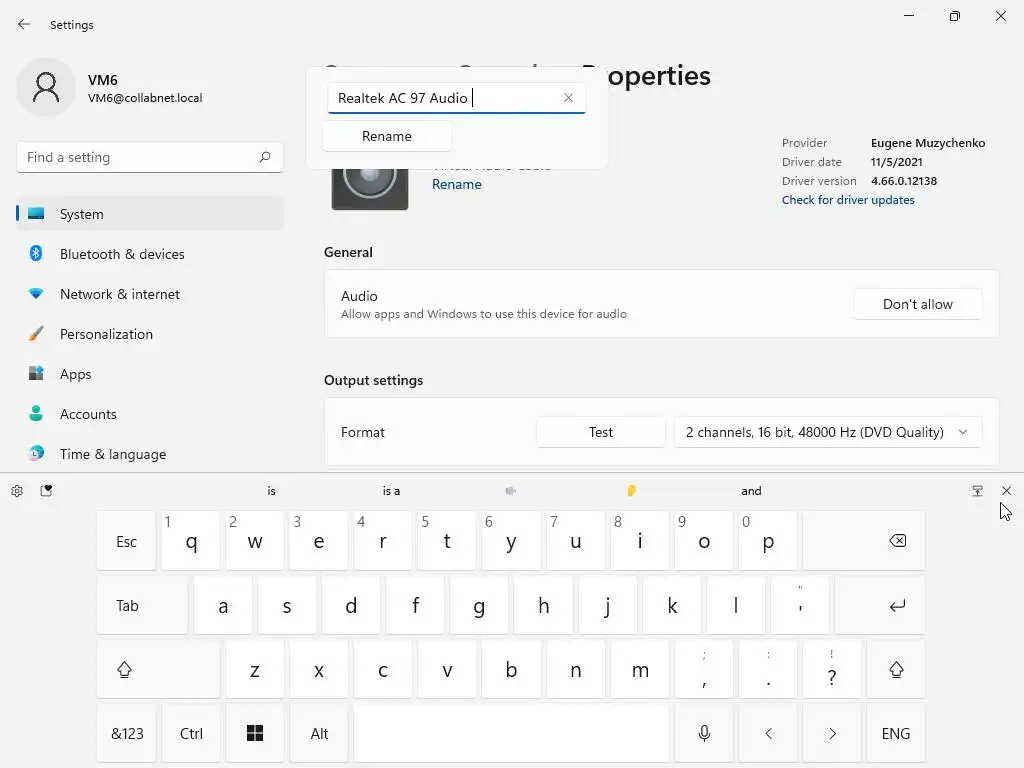Choose the 'is' text suggestion
This screenshot has height=768, width=1024.
pos(272,490)
